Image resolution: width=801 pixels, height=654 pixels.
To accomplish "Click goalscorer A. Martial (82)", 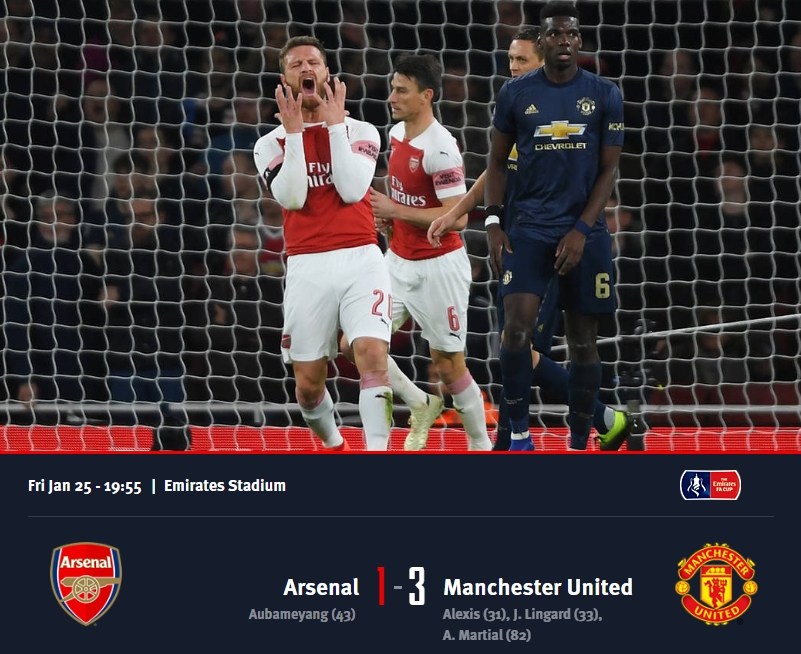I will [x=486, y=635].
